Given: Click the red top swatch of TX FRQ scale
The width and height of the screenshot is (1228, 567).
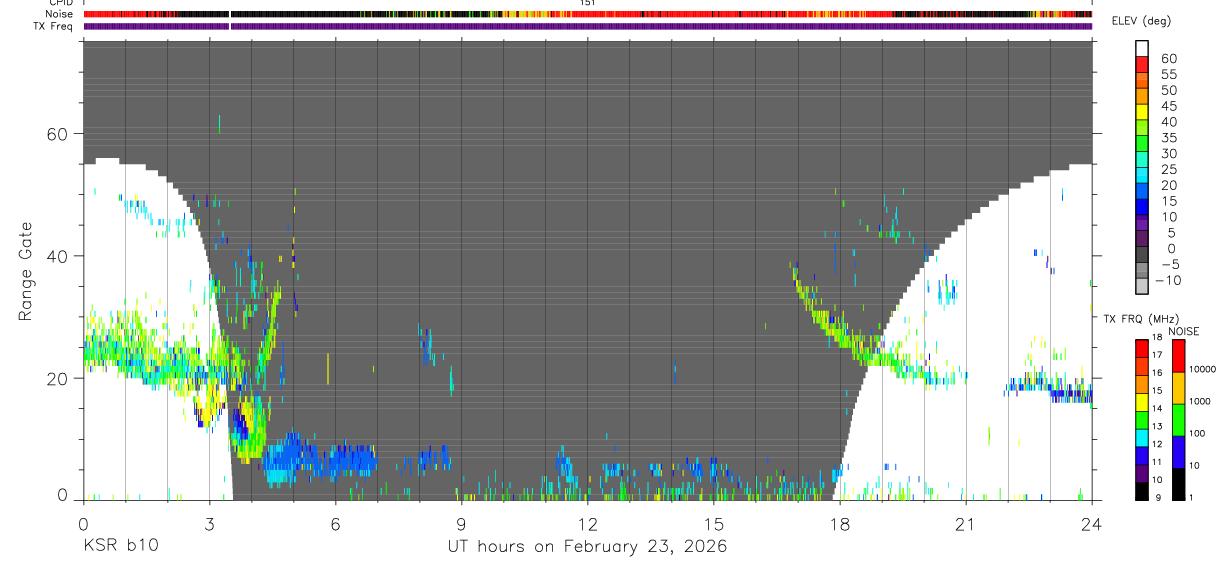Looking at the screenshot, I should [x=1142, y=348].
